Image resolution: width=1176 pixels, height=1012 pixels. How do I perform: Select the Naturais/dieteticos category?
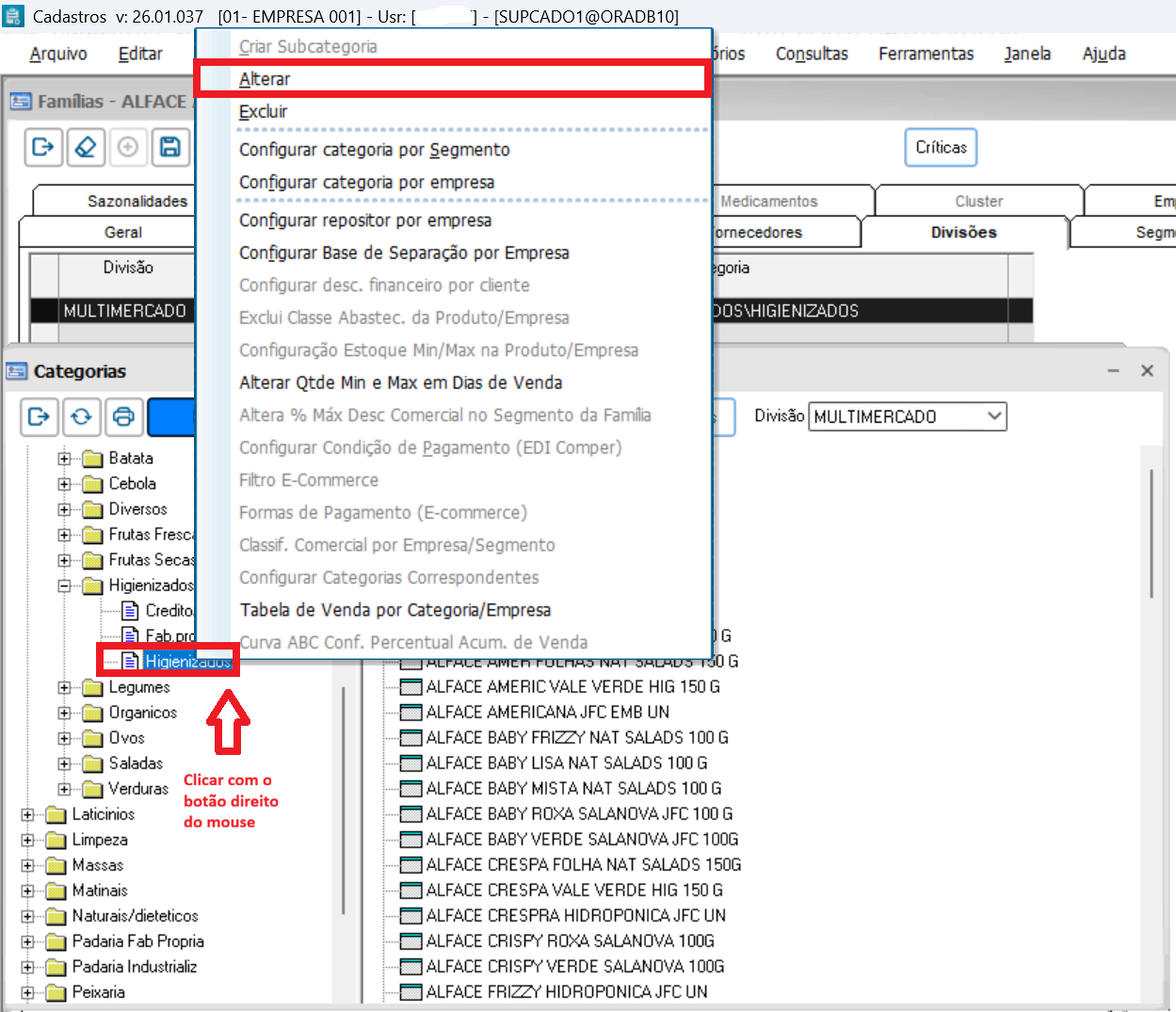tap(136, 916)
